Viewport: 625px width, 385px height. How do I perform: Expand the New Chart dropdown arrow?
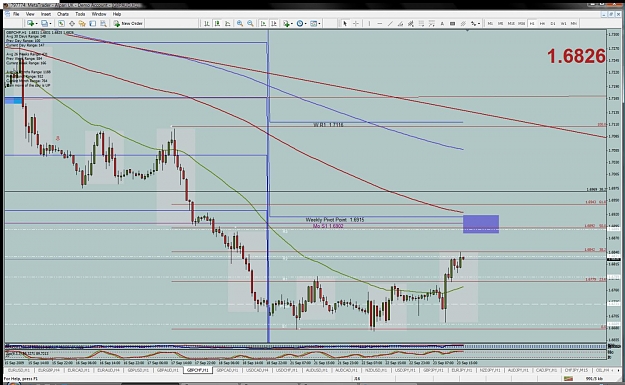(37, 24)
